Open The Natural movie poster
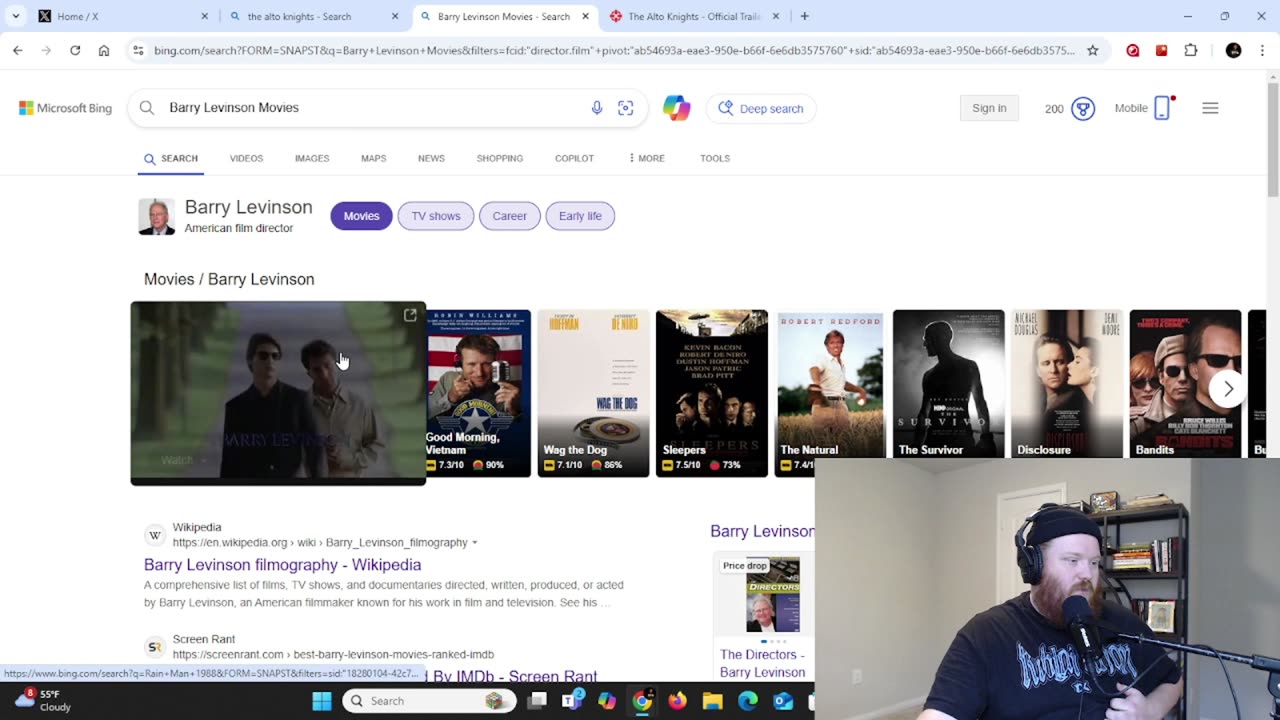 (830, 385)
